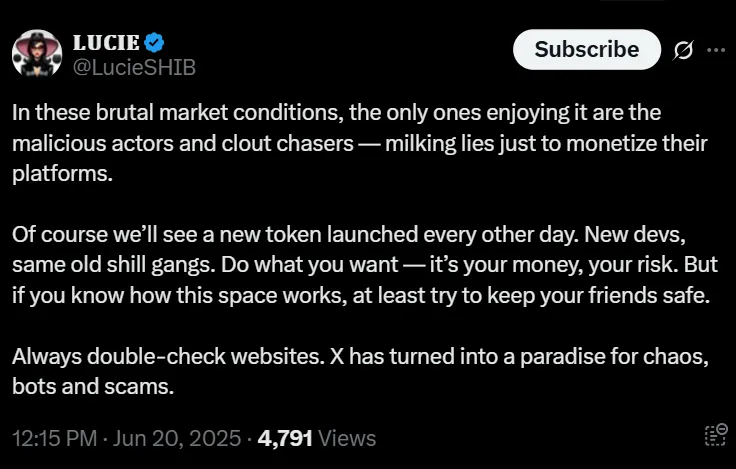Open the LUCIE display name link

tap(108, 42)
